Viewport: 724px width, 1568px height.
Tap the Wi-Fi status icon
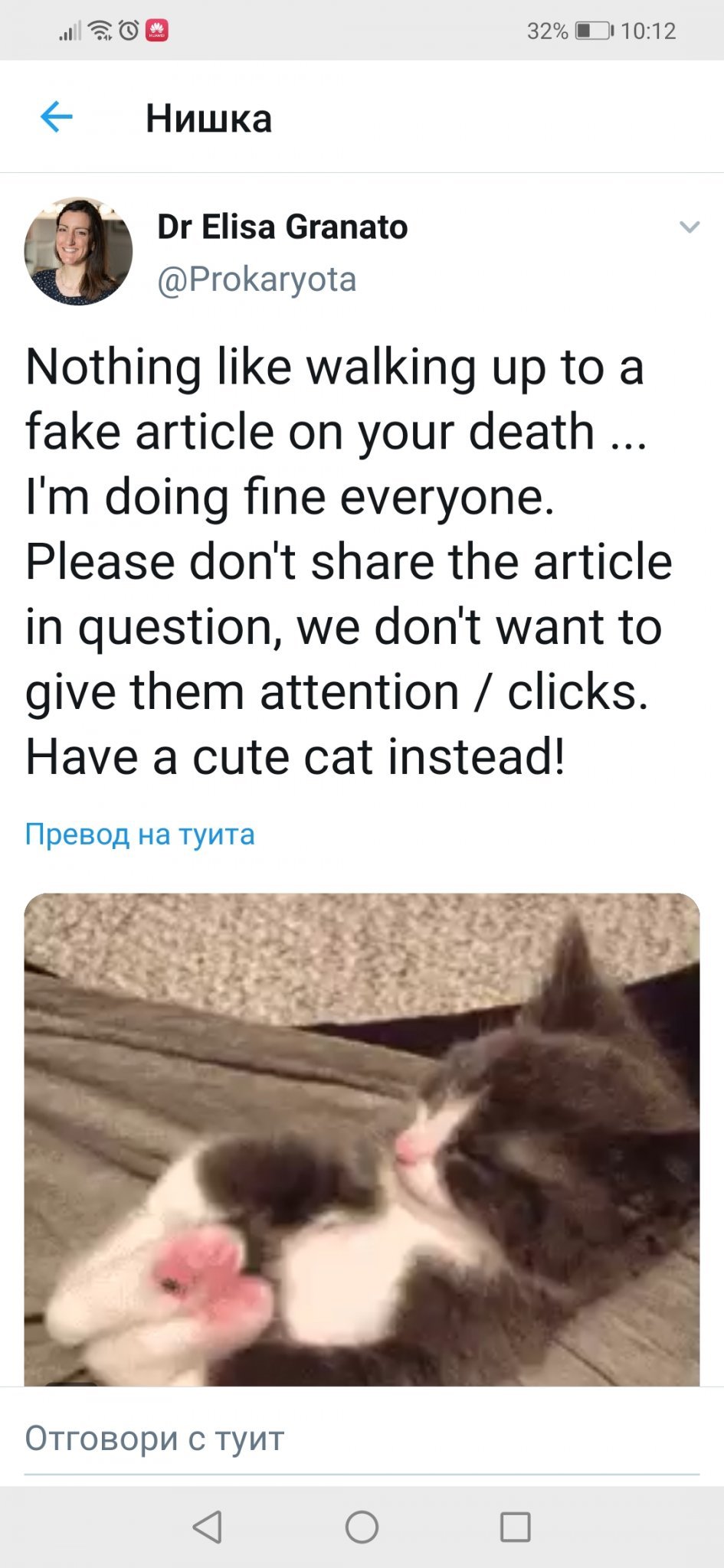click(x=100, y=31)
